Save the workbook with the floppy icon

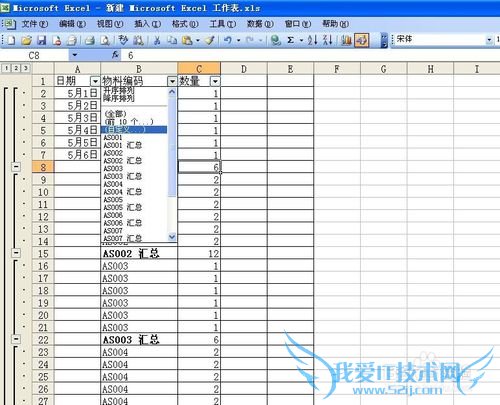pyautogui.click(x=41, y=40)
